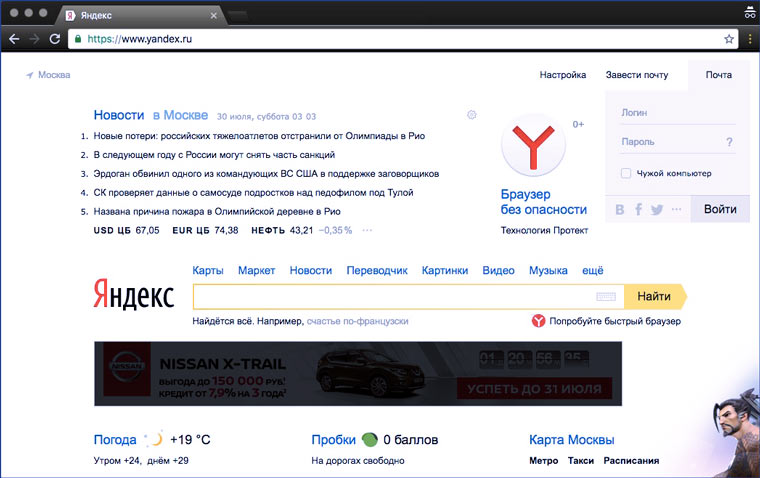This screenshot has width=760, height=478.
Task: Click the Москва location link
Action: coord(54,75)
